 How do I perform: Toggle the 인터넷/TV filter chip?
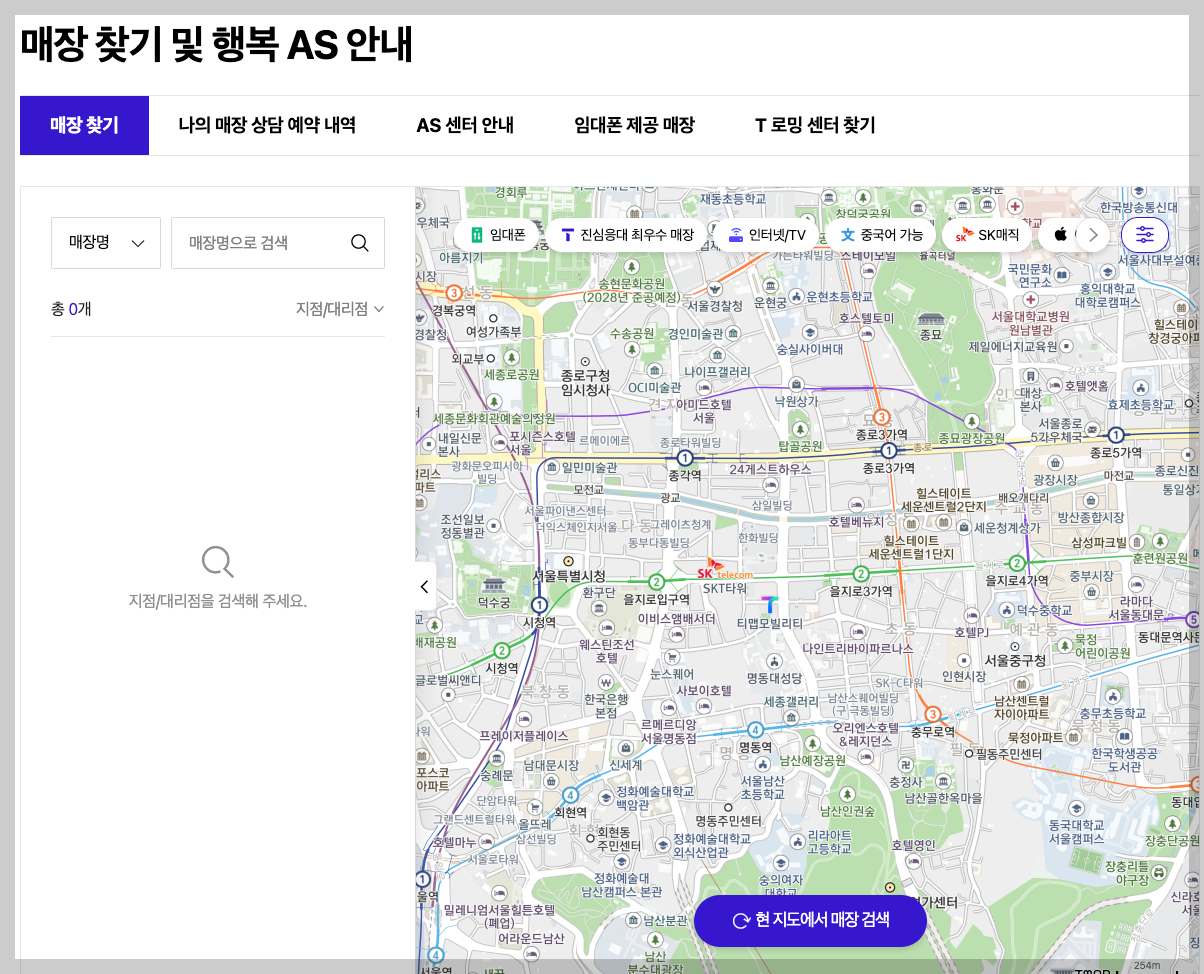765,235
